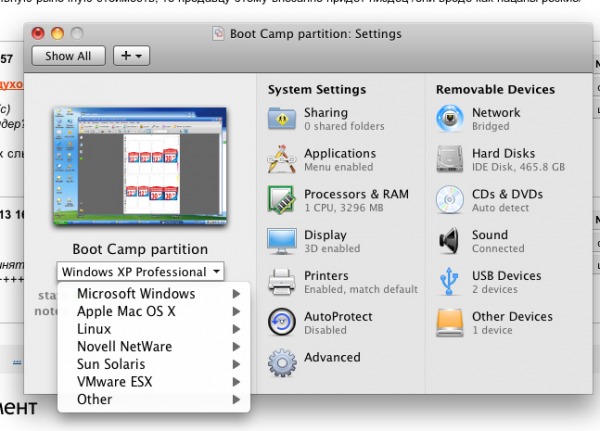
Task: Click the "IDE Disk, 465.8 GB" text
Action: click(x=518, y=167)
